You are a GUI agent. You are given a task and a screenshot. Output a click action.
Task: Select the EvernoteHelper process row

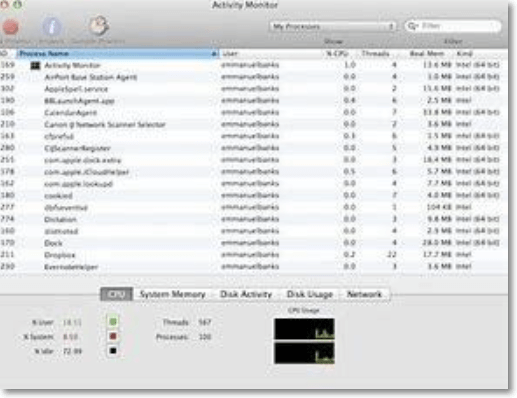pyautogui.click(x=253, y=266)
